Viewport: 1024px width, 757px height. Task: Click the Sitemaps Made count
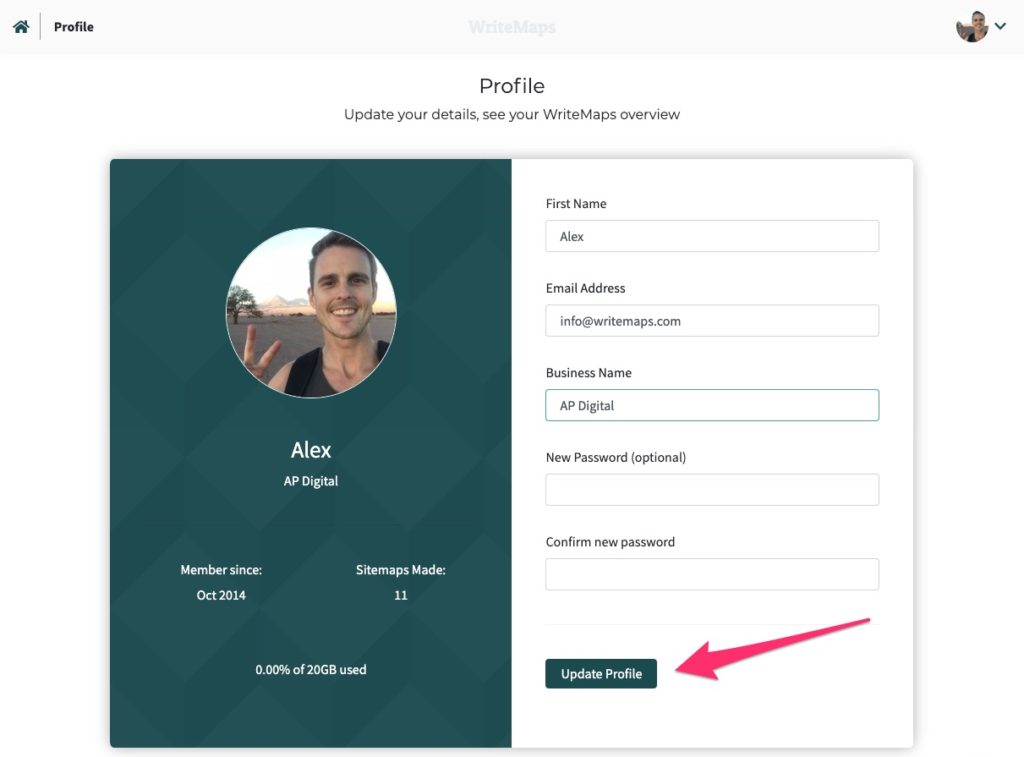coord(400,595)
